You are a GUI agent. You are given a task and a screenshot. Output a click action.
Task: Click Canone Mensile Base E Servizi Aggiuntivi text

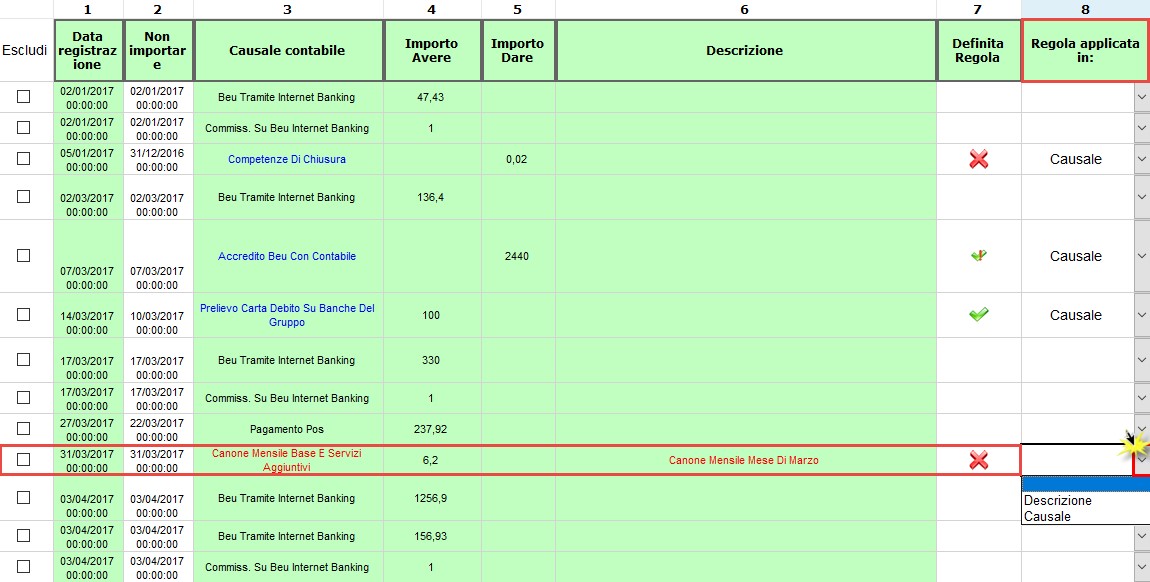pyautogui.click(x=287, y=460)
